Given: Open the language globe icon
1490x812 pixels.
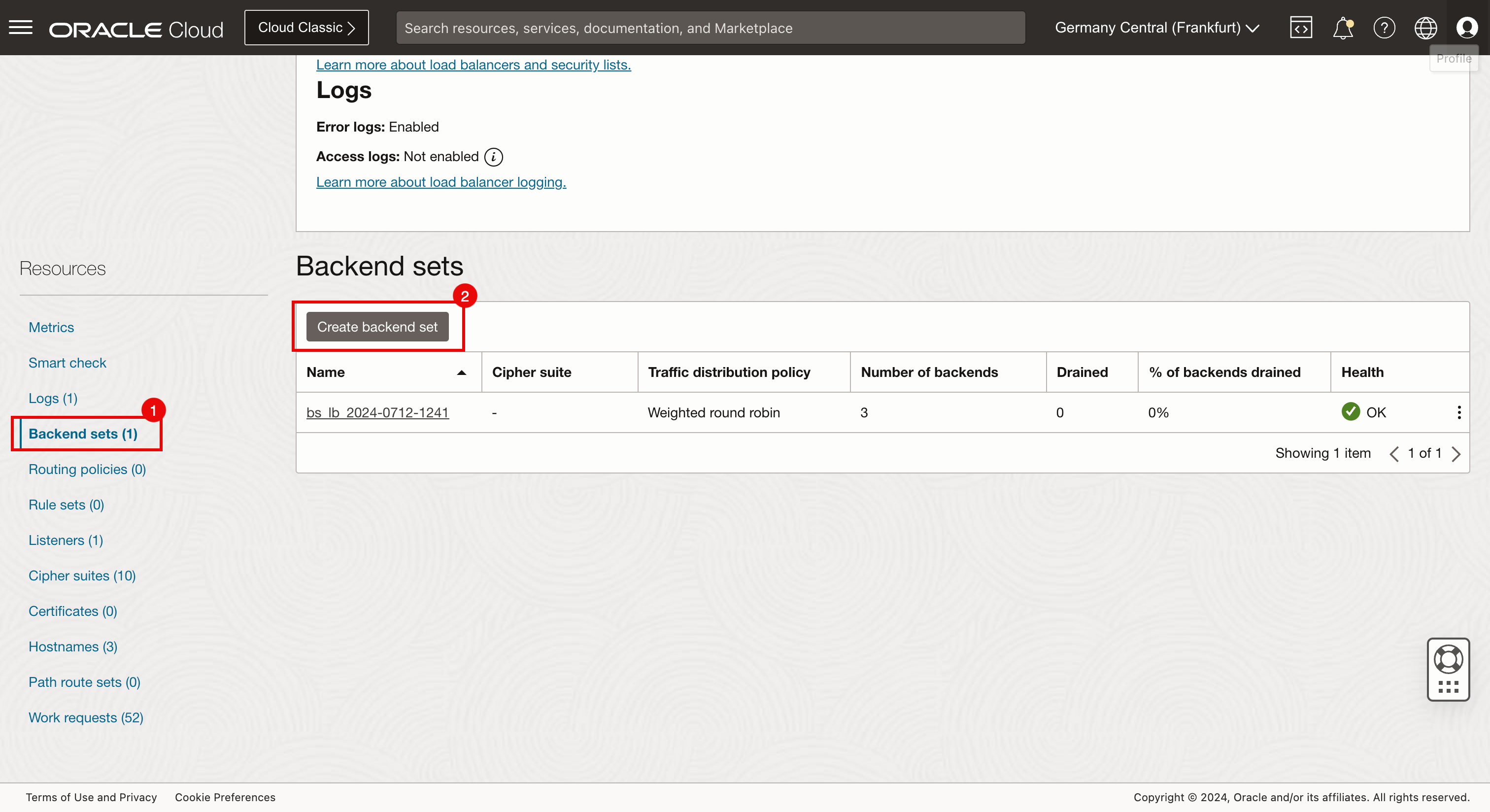Looking at the screenshot, I should pyautogui.click(x=1425, y=28).
